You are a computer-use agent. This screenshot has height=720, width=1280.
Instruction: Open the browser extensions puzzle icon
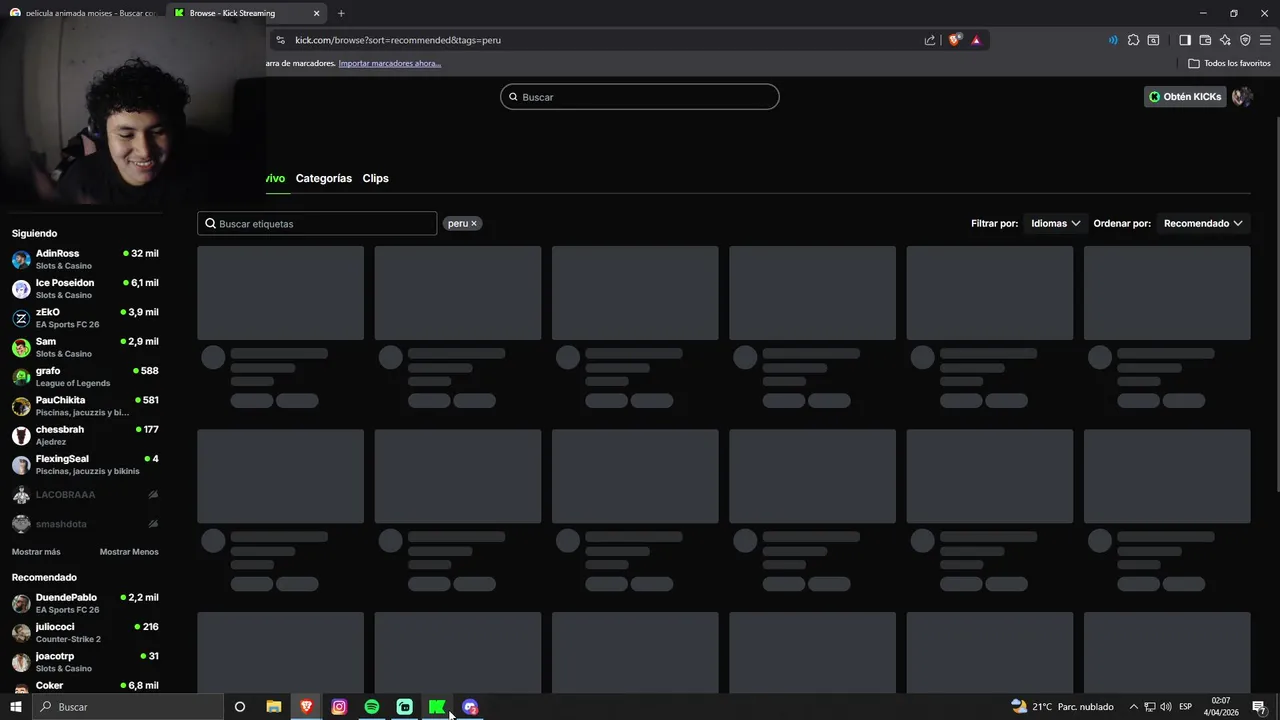point(1133,40)
